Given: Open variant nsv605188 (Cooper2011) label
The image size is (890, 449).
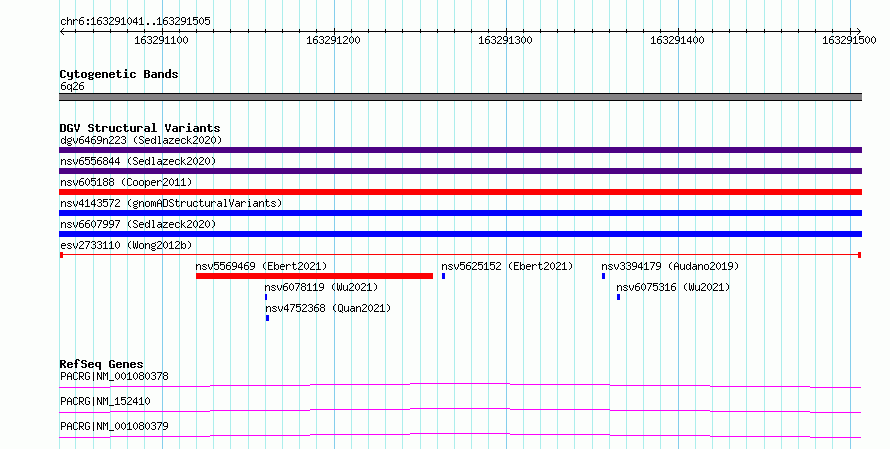Looking at the screenshot, I should (x=126, y=182).
